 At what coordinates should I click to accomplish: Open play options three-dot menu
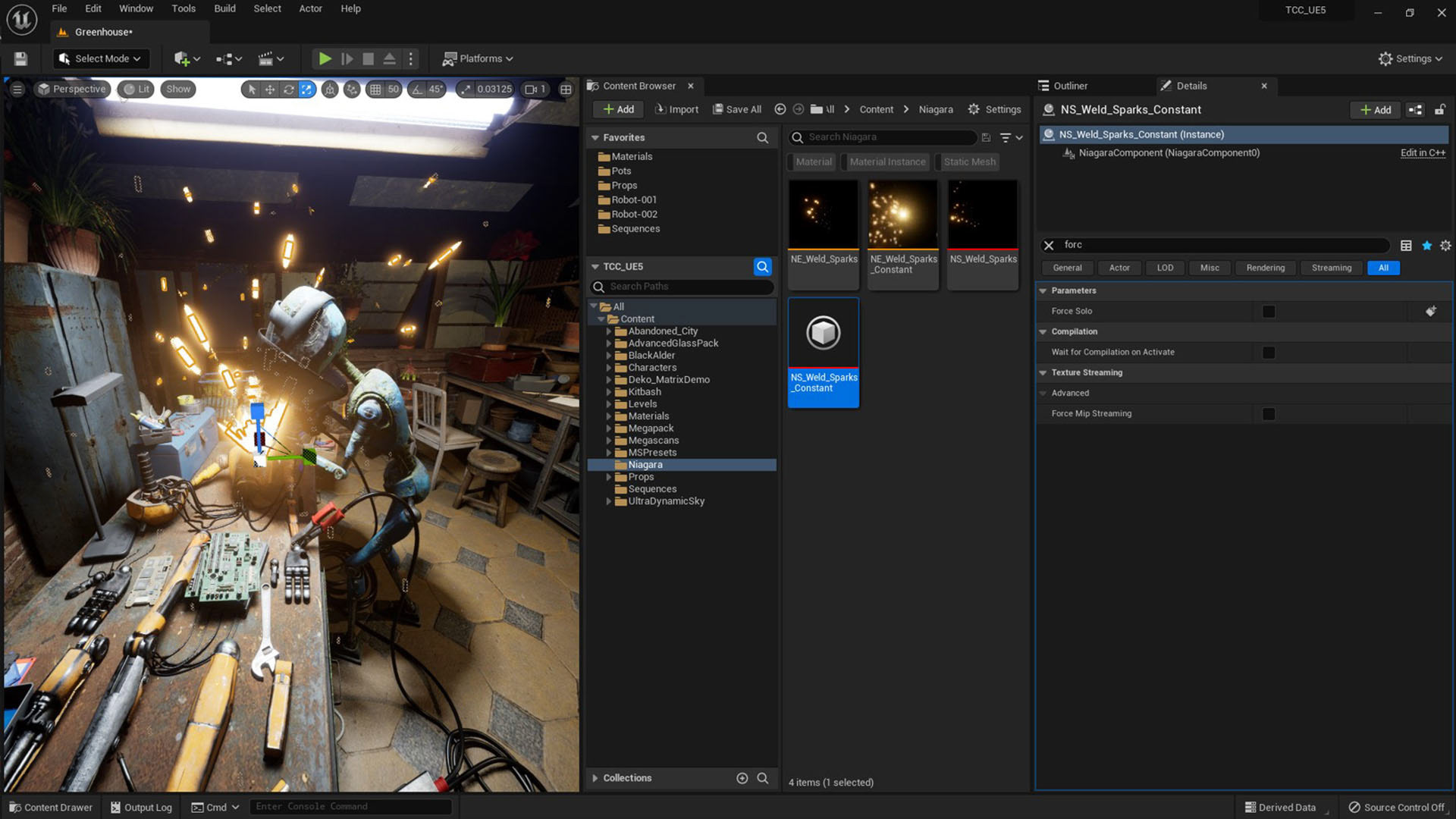[410, 58]
